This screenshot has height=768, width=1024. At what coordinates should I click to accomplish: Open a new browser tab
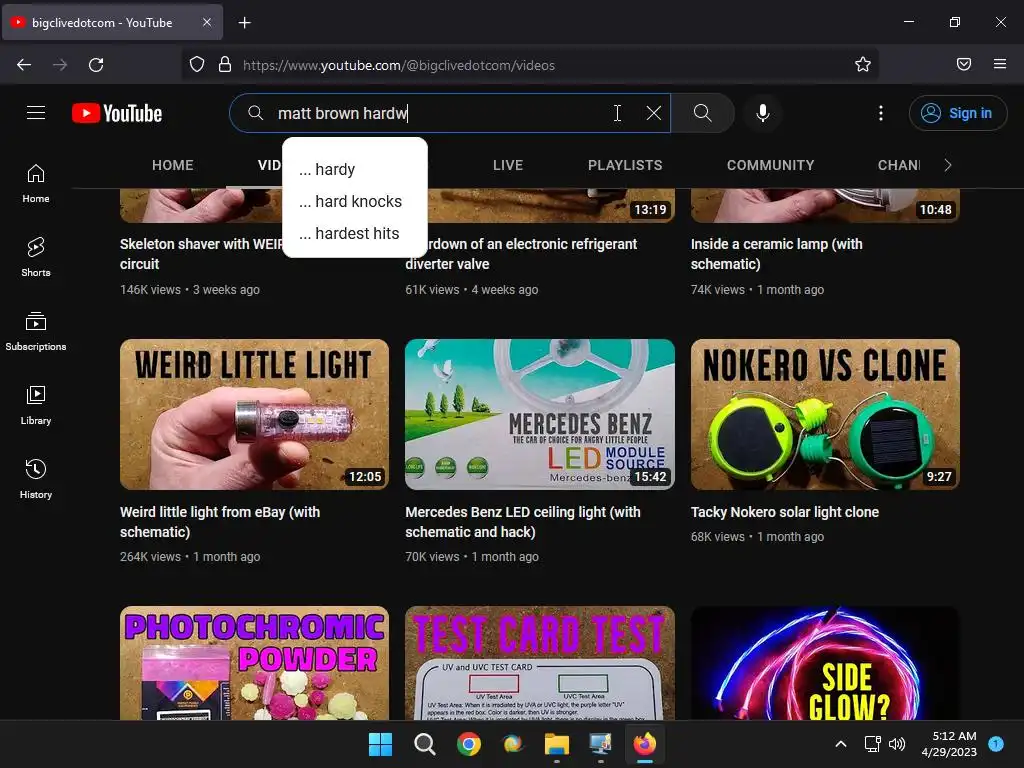244,23
